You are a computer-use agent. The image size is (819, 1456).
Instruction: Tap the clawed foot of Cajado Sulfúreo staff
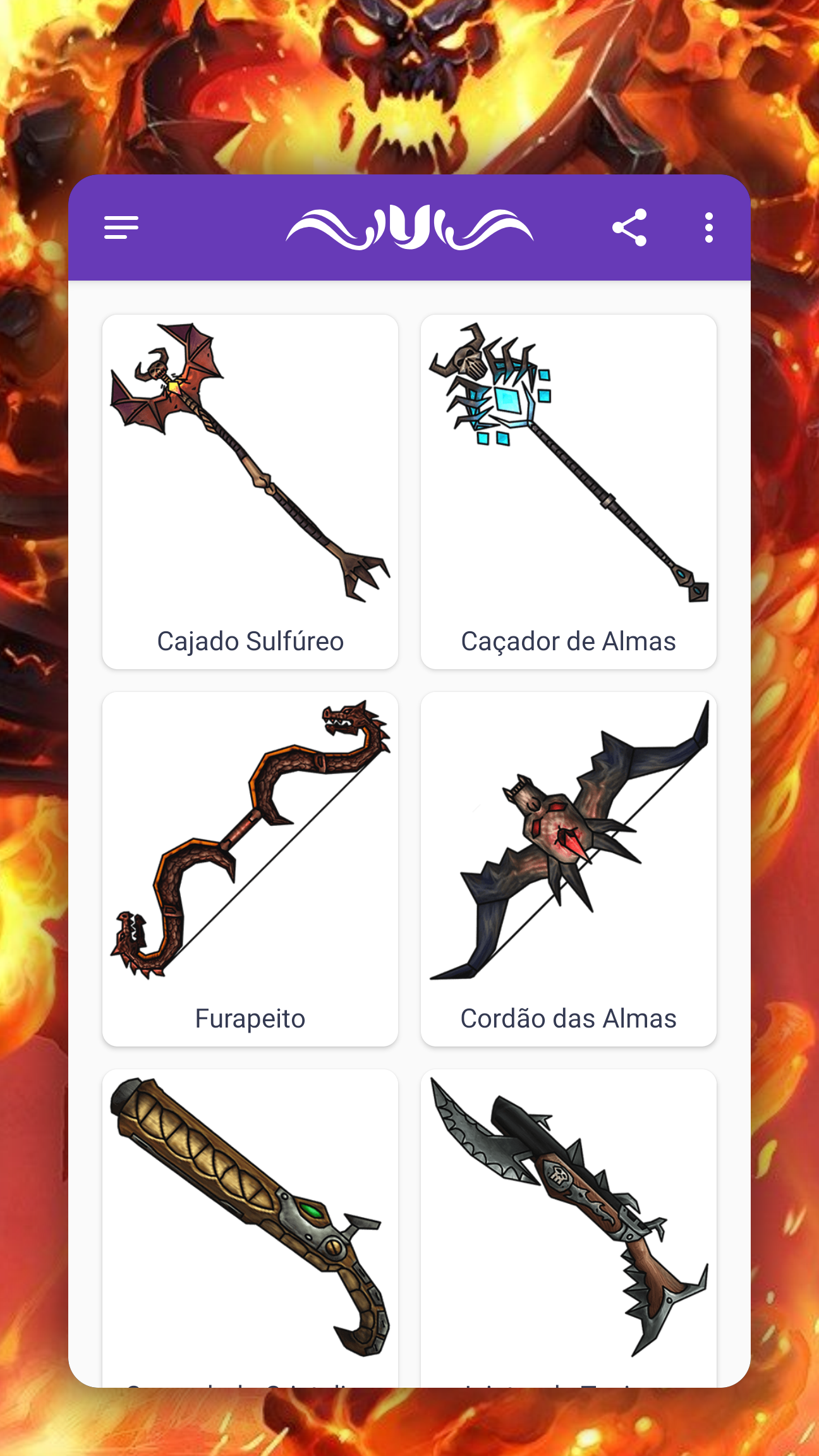coord(363,574)
